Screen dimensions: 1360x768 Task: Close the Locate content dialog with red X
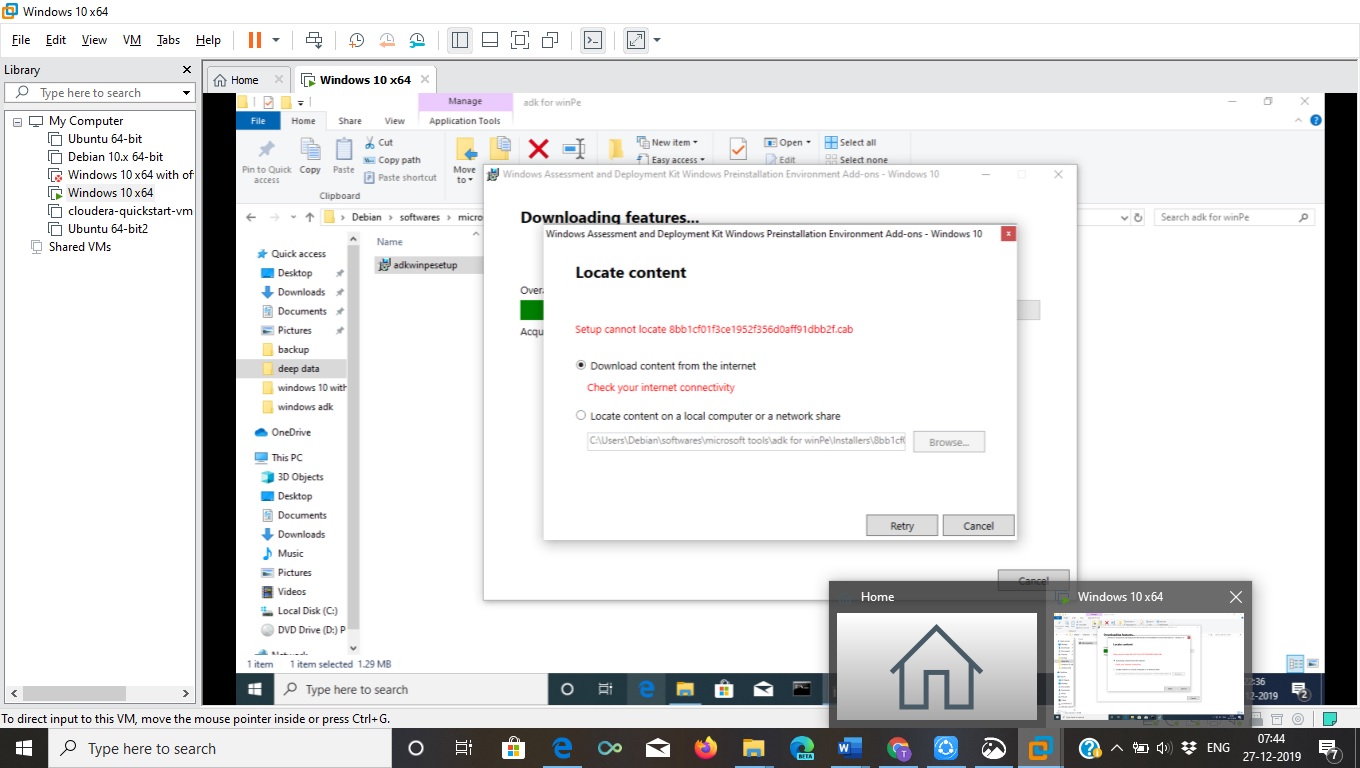[x=1008, y=234]
